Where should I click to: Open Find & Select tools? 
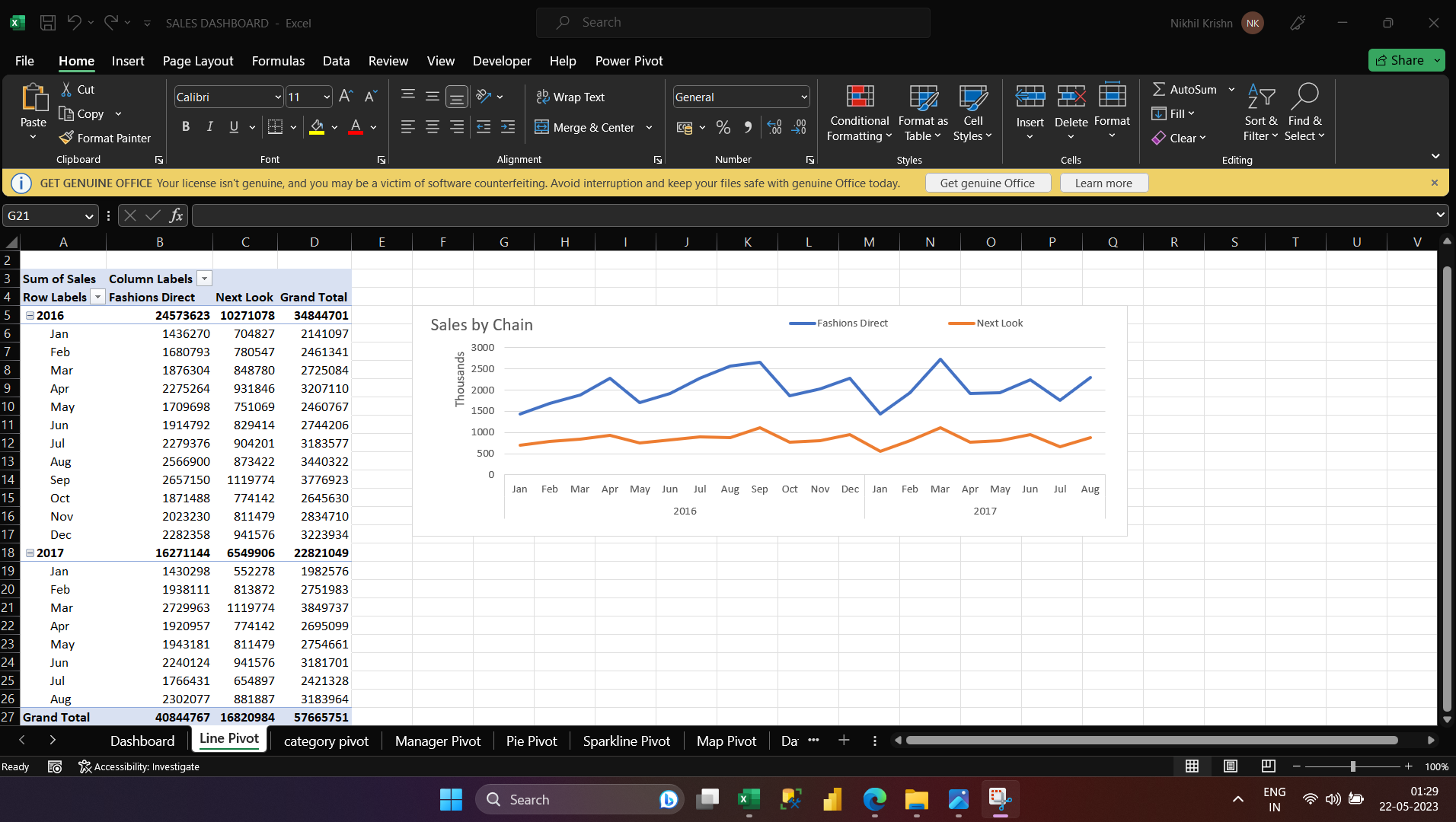click(x=1305, y=113)
